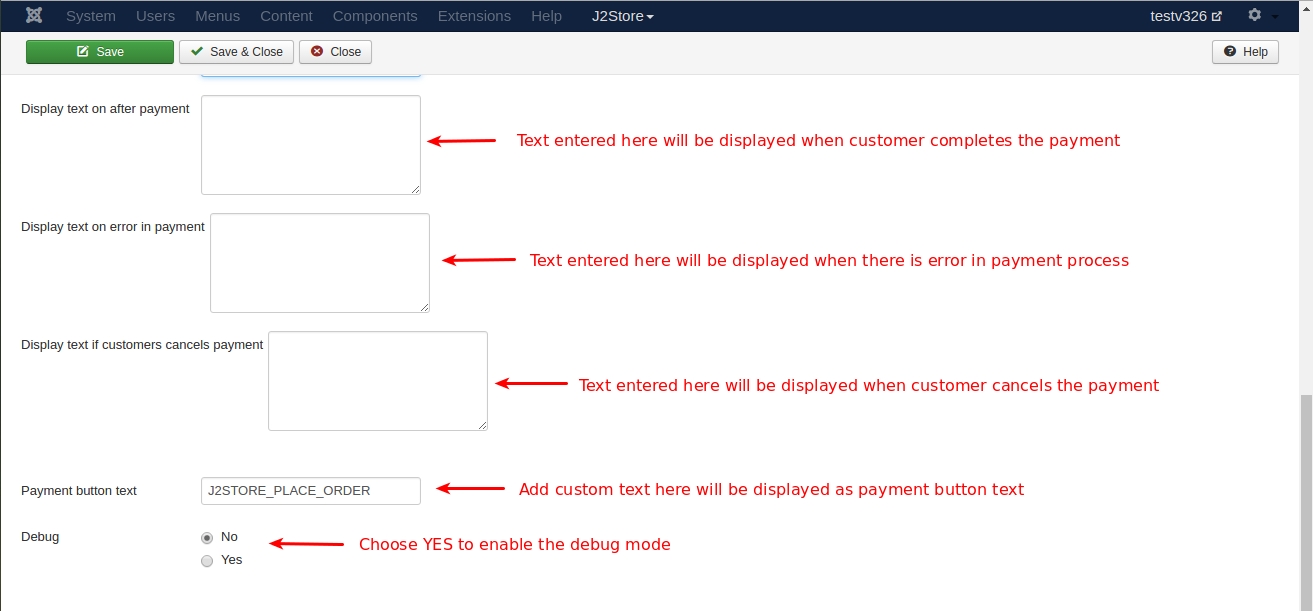Click the Debug field label
The height and width of the screenshot is (611, 1313).
(40, 537)
